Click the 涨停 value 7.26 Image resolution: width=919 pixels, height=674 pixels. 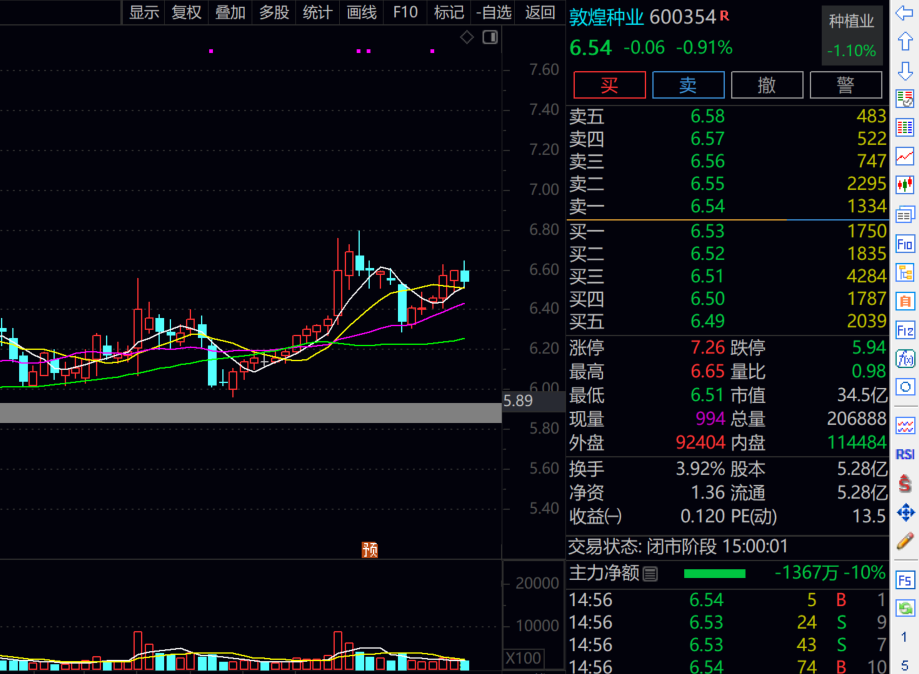708,348
